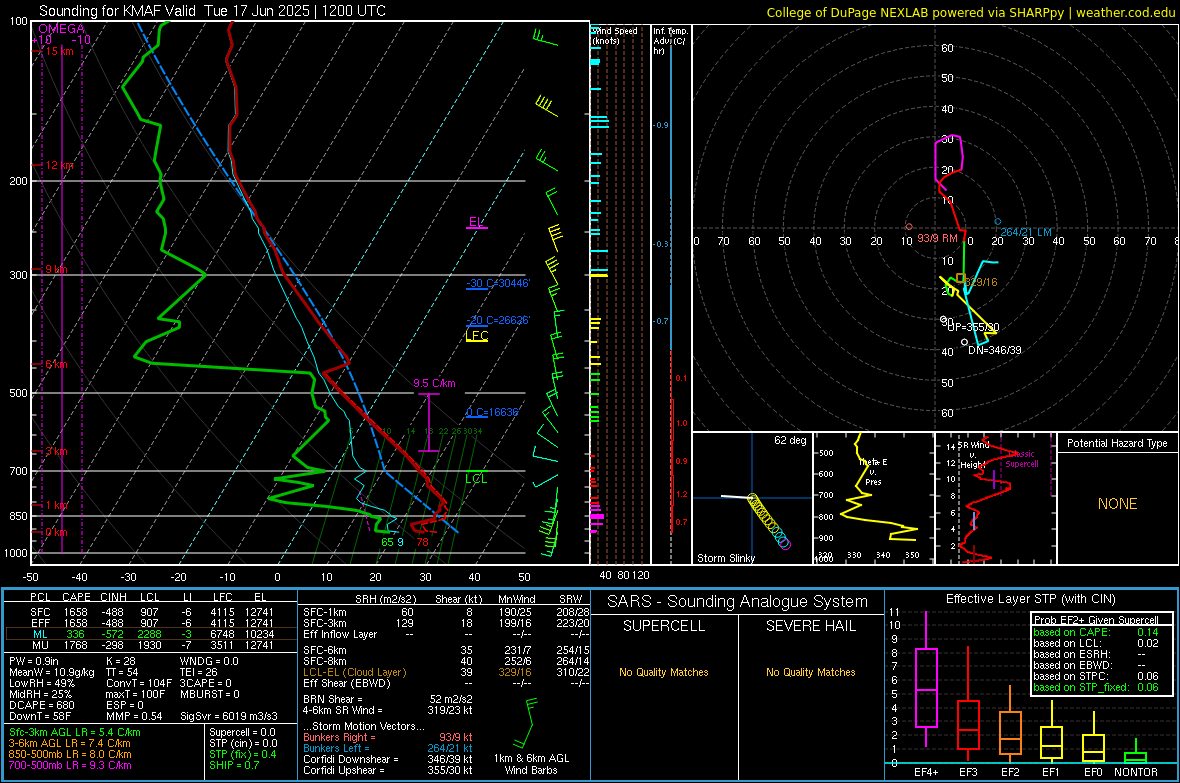Click the 'SFC-1km' kinematics row
Image resolution: width=1180 pixels, height=783 pixels.
point(446,612)
